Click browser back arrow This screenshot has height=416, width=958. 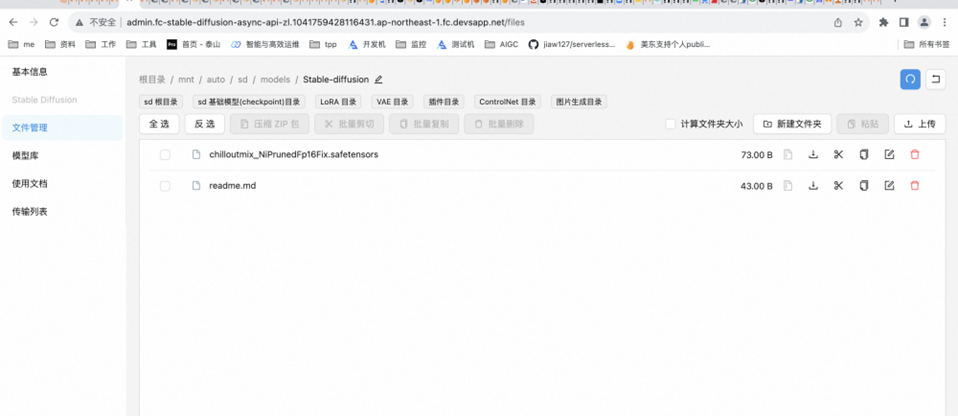[x=13, y=22]
